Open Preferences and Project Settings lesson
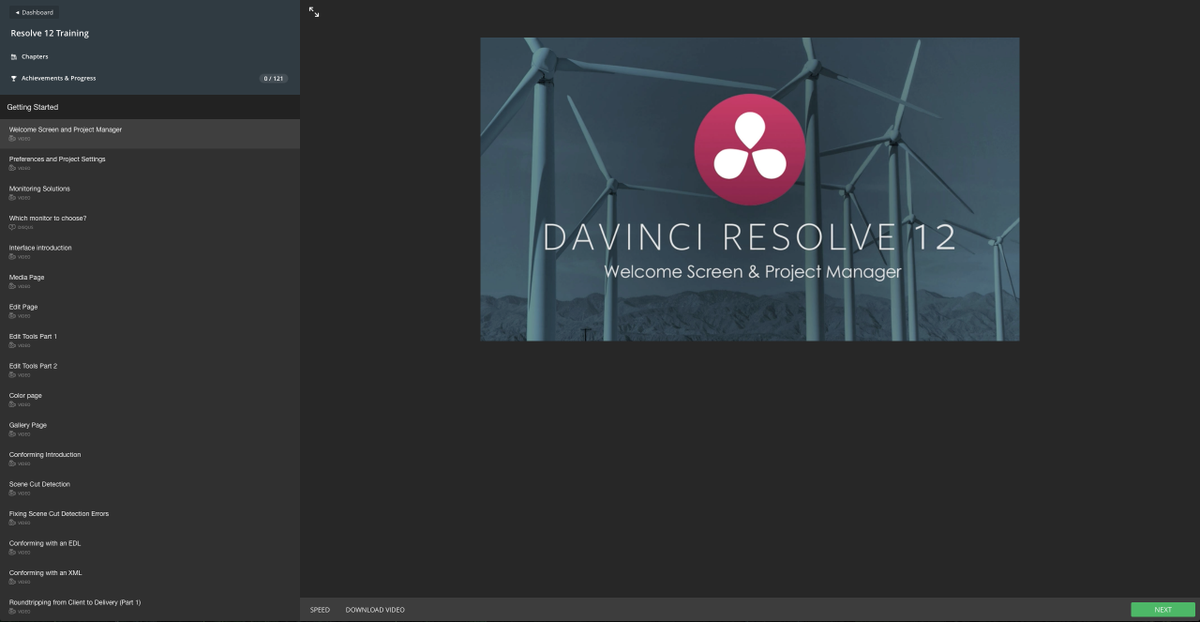Viewport: 1200px width, 622px height. (x=150, y=163)
